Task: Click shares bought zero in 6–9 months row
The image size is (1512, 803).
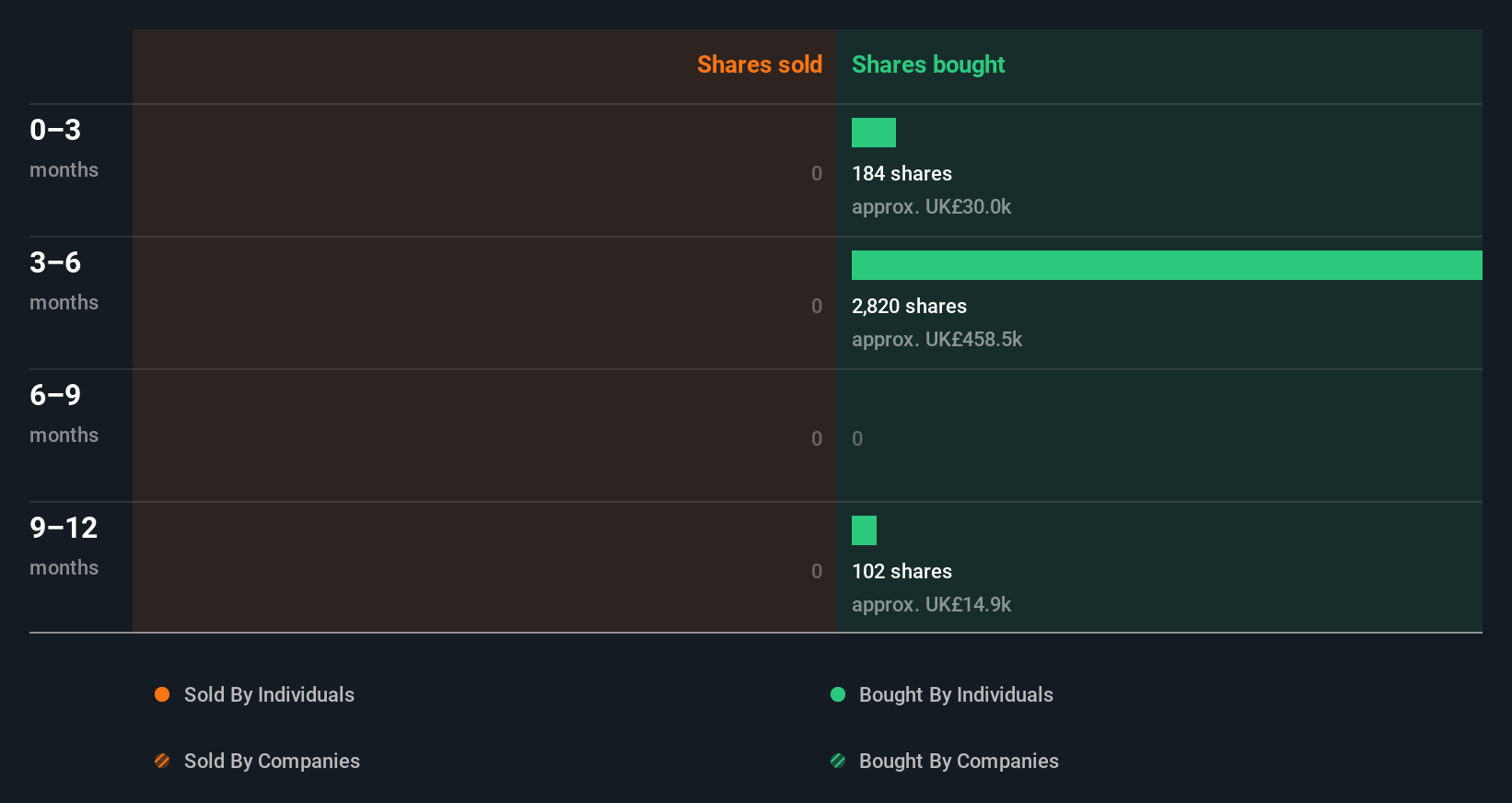Action: (857, 438)
